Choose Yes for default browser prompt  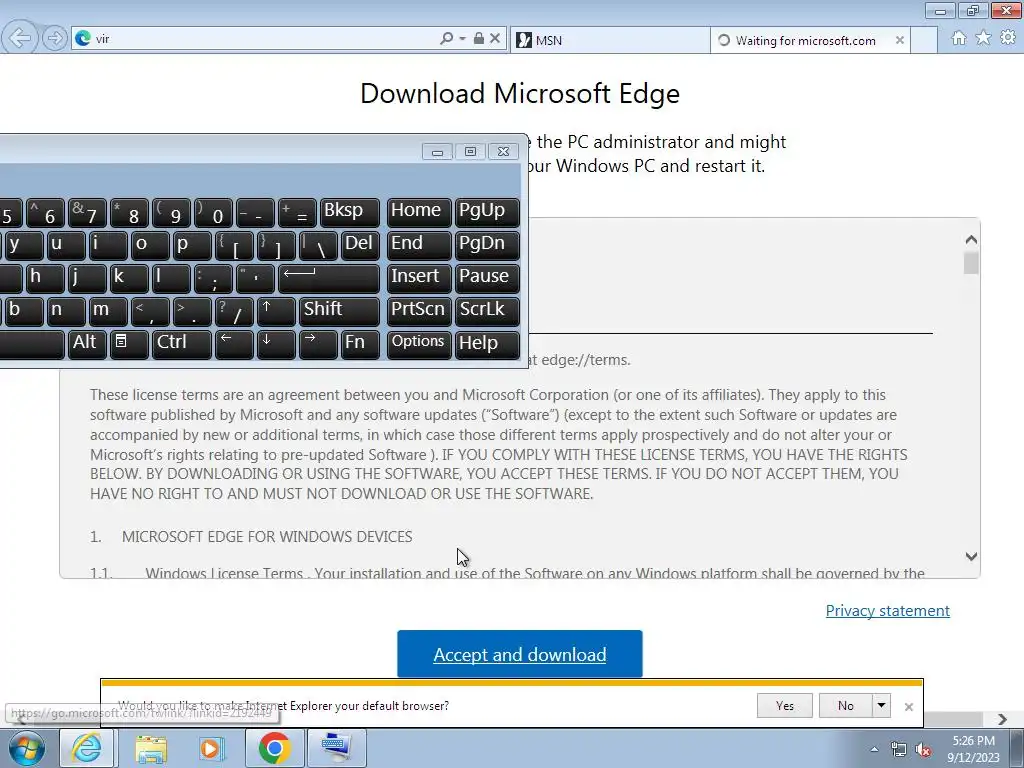pyautogui.click(x=785, y=706)
